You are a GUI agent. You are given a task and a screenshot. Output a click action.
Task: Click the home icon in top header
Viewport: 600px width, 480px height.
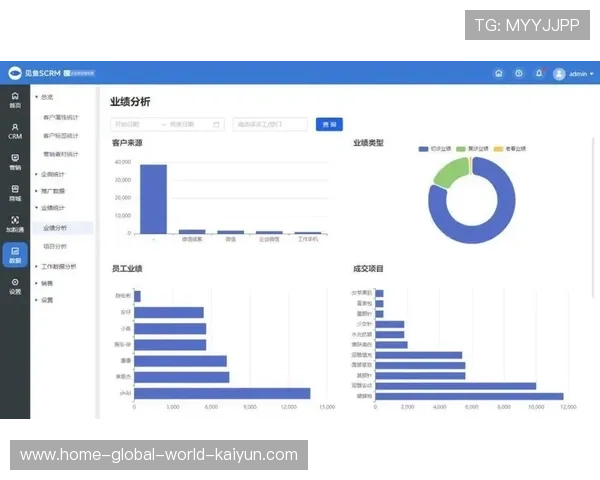point(499,73)
